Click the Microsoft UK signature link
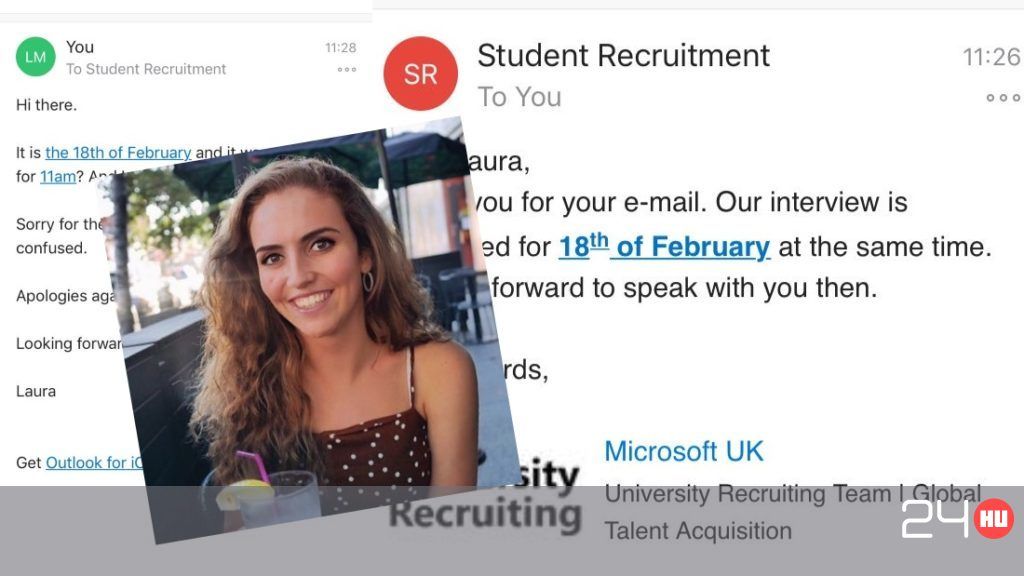This screenshot has width=1024, height=576. [684, 451]
